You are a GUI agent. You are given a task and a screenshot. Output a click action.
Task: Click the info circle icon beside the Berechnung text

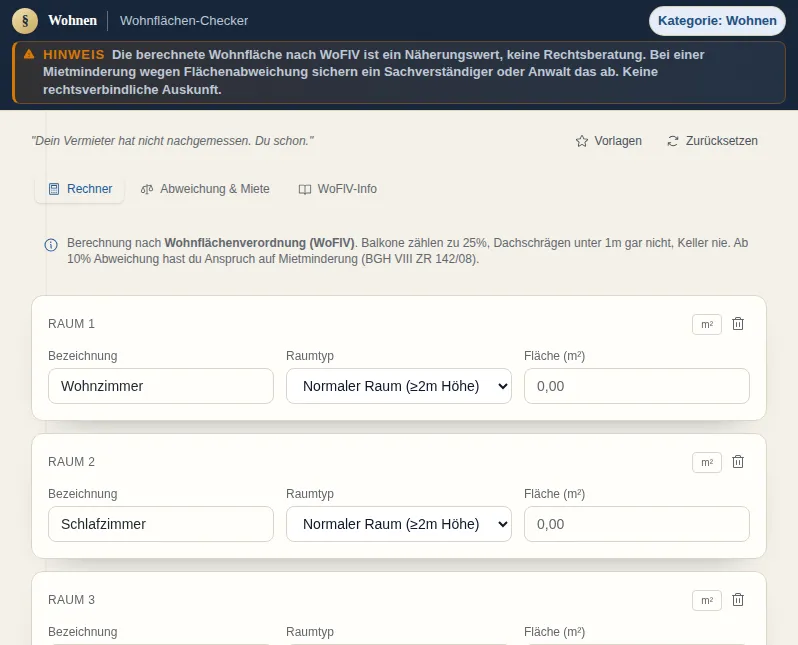(x=51, y=245)
